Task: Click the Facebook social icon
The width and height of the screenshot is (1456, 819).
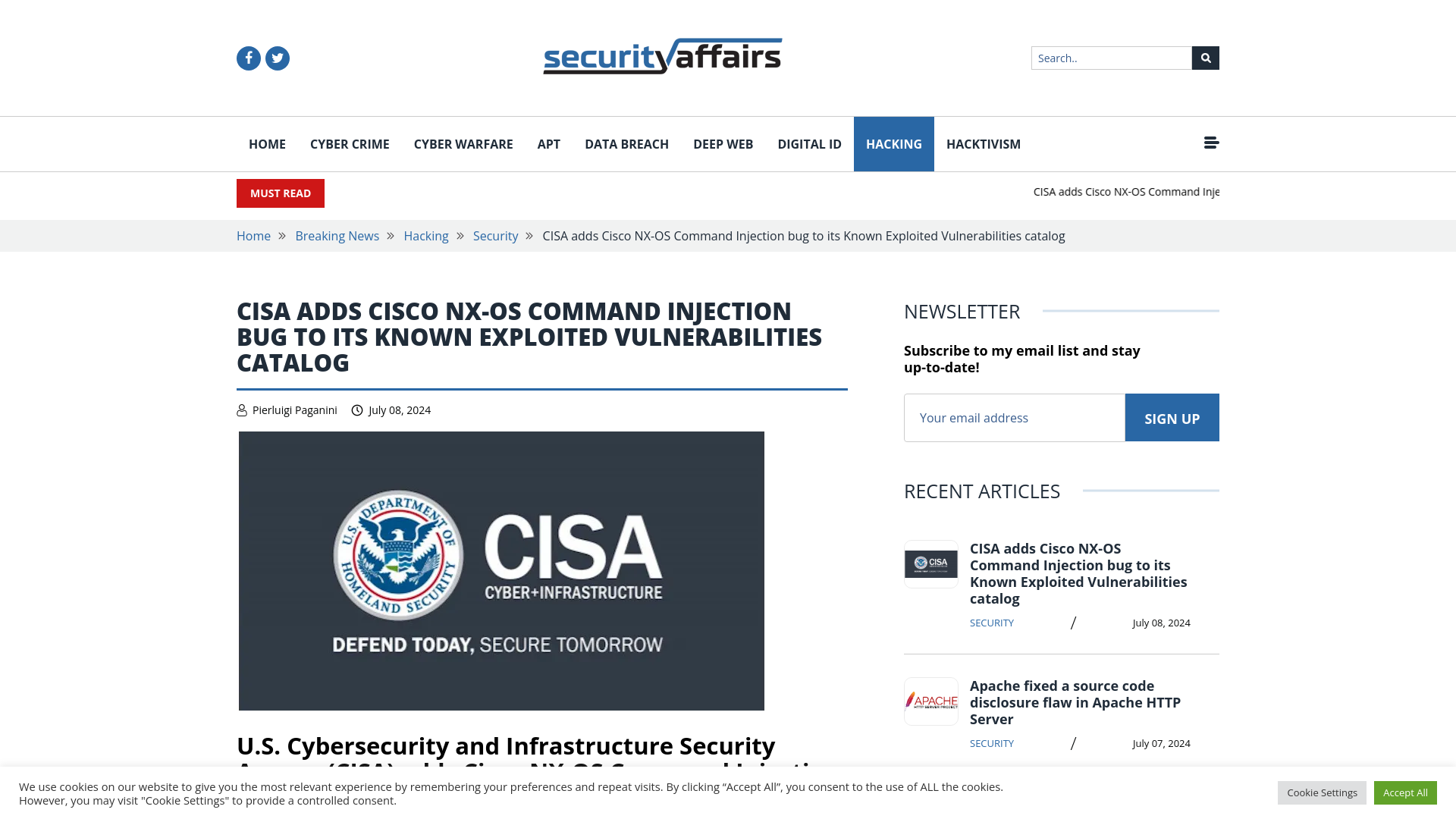Action: (248, 58)
